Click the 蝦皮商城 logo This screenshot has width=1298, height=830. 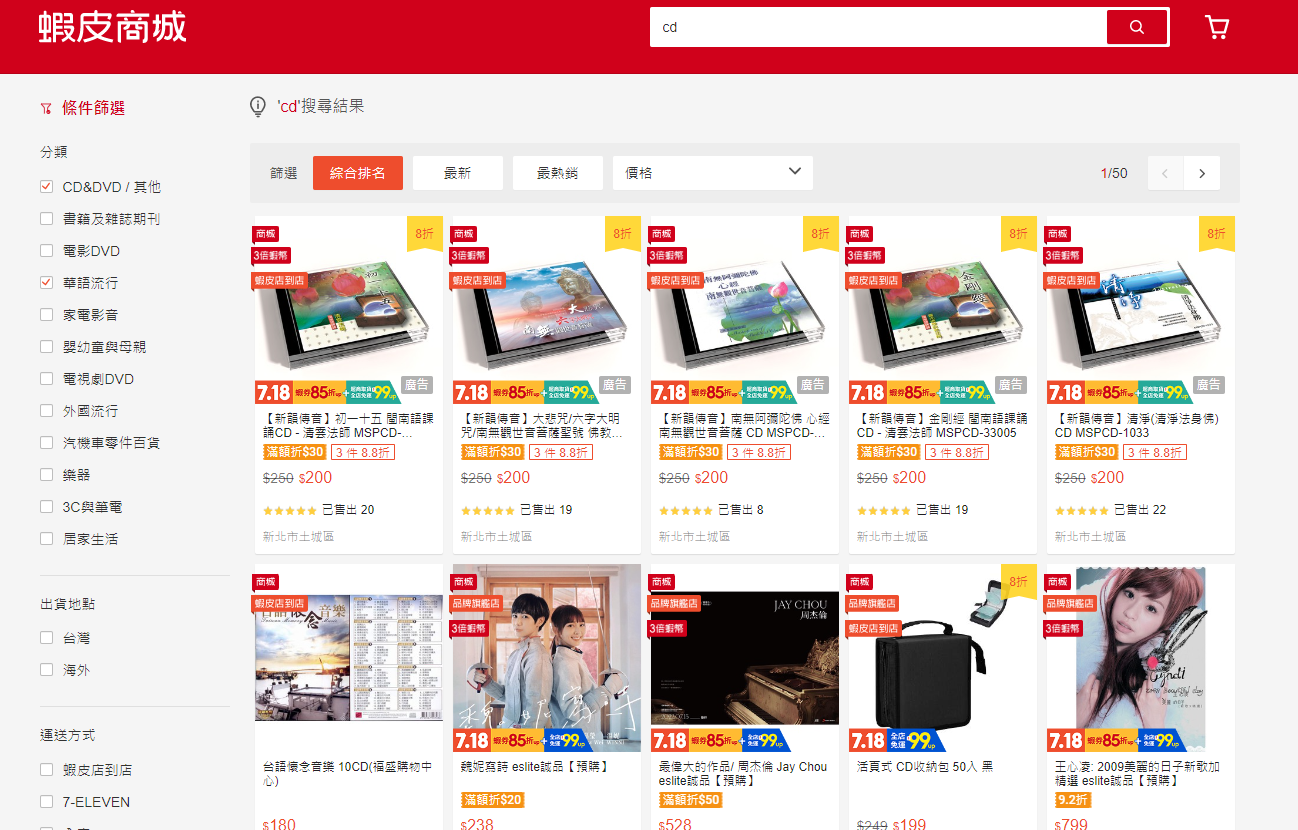113,27
